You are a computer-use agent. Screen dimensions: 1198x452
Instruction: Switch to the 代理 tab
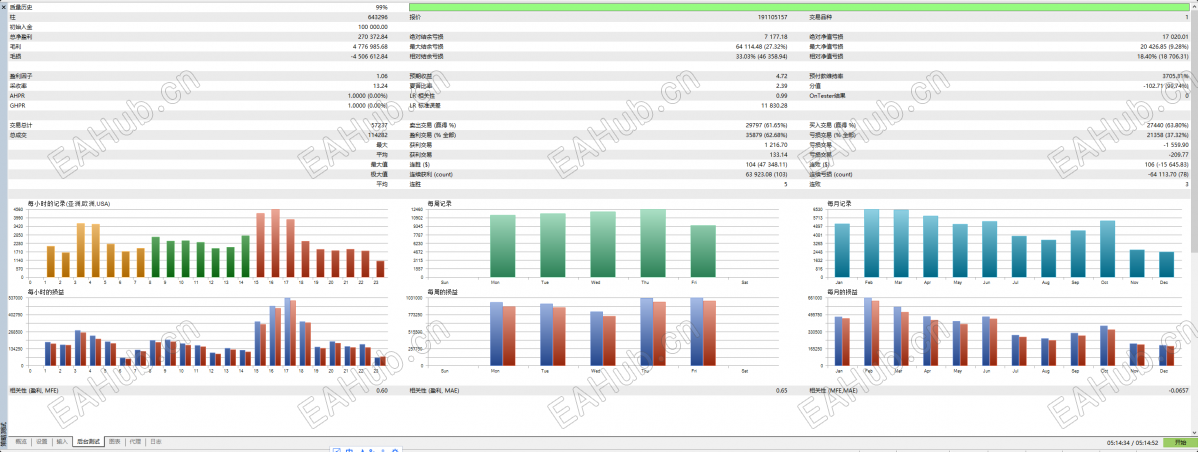pos(134,441)
